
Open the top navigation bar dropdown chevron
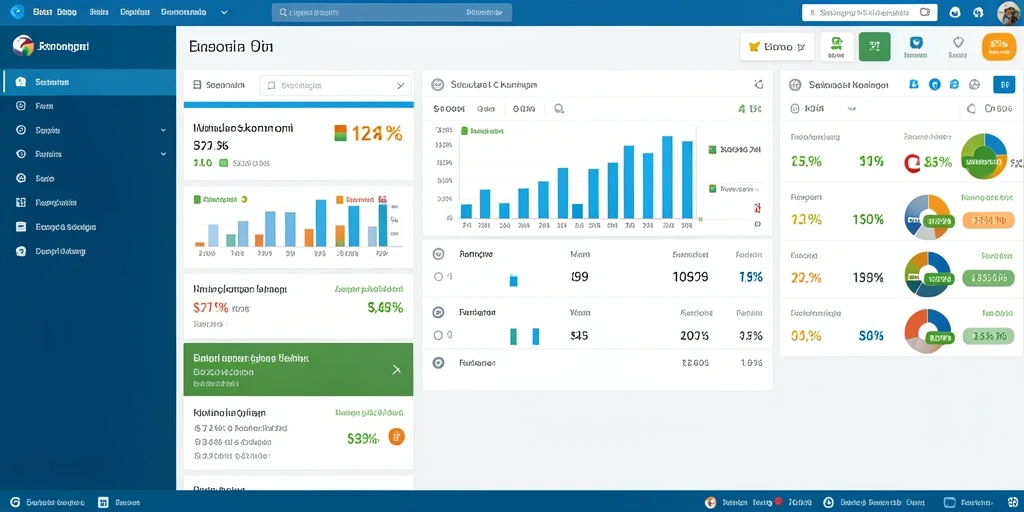[x=225, y=12]
